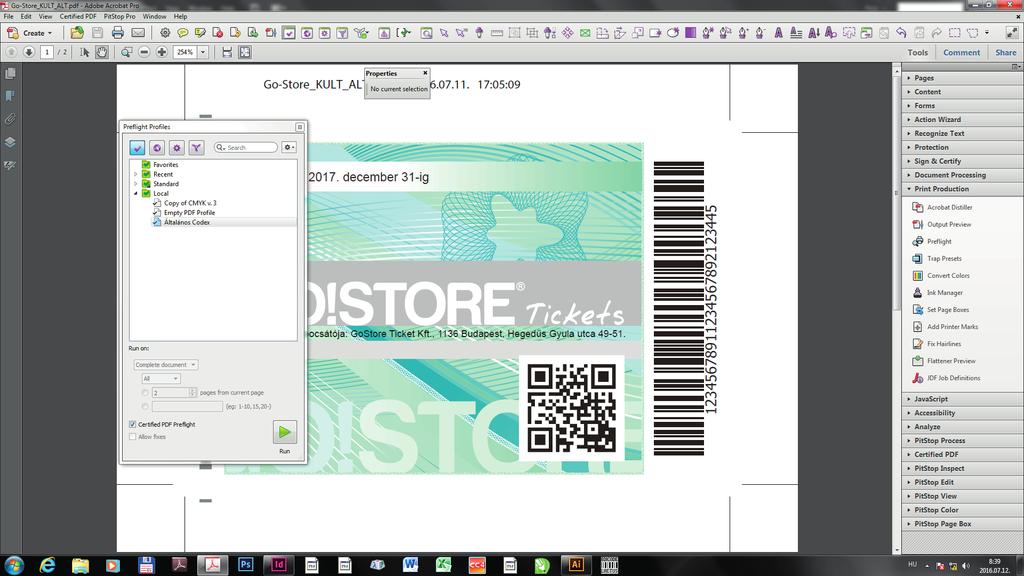Open JDF Job Definitions tool
The image size is (1024, 576).
(953, 377)
